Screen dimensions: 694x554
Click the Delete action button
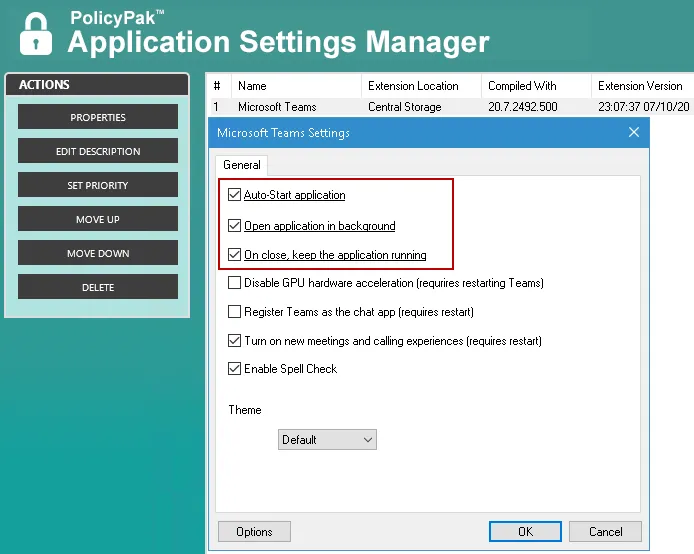tap(98, 288)
